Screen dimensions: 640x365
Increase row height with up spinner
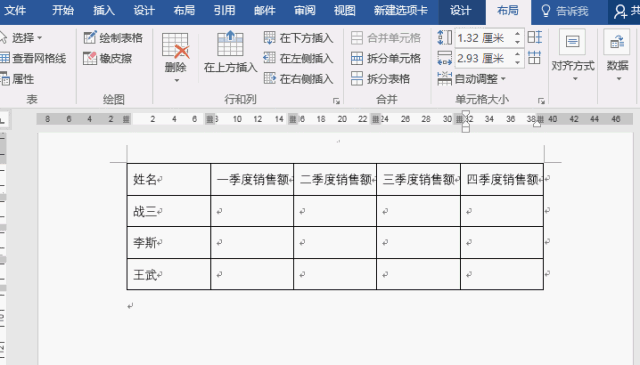[518, 34]
